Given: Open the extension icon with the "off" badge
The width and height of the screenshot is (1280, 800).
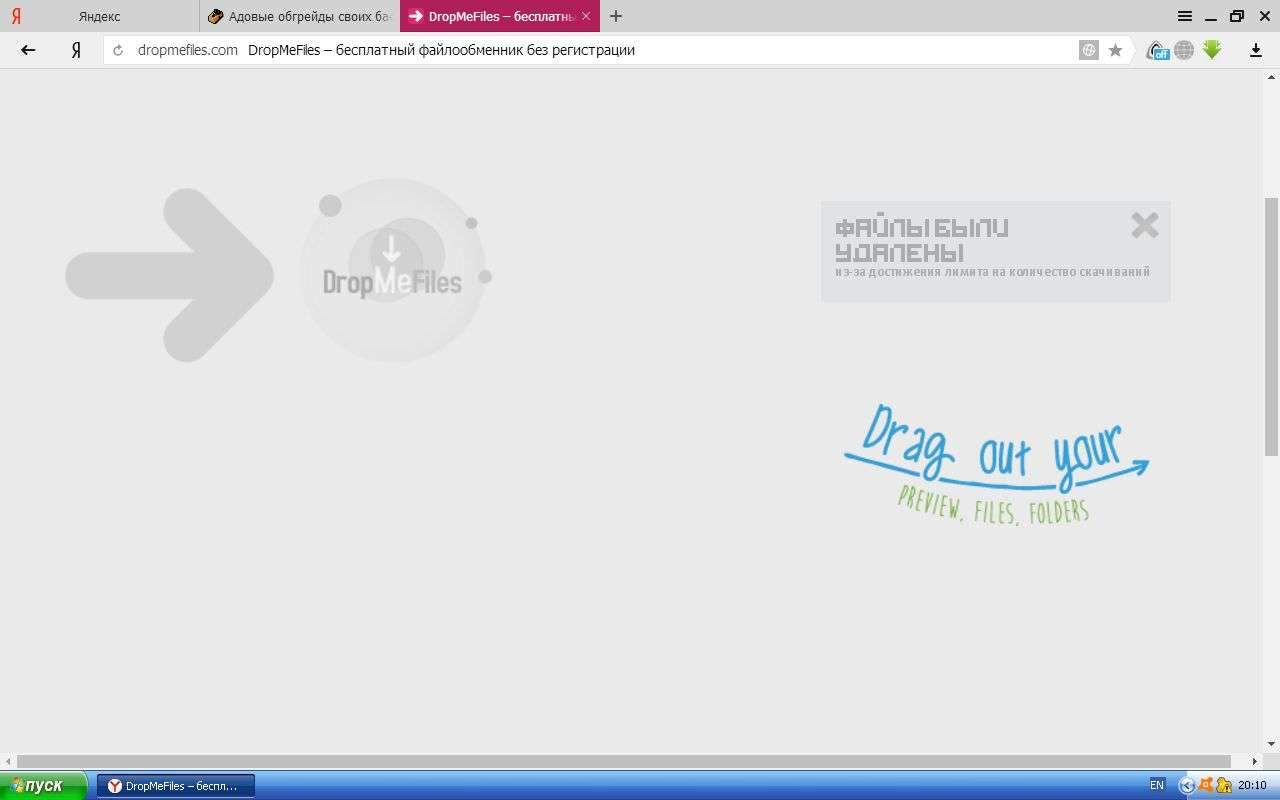Looking at the screenshot, I should click(x=1158, y=50).
